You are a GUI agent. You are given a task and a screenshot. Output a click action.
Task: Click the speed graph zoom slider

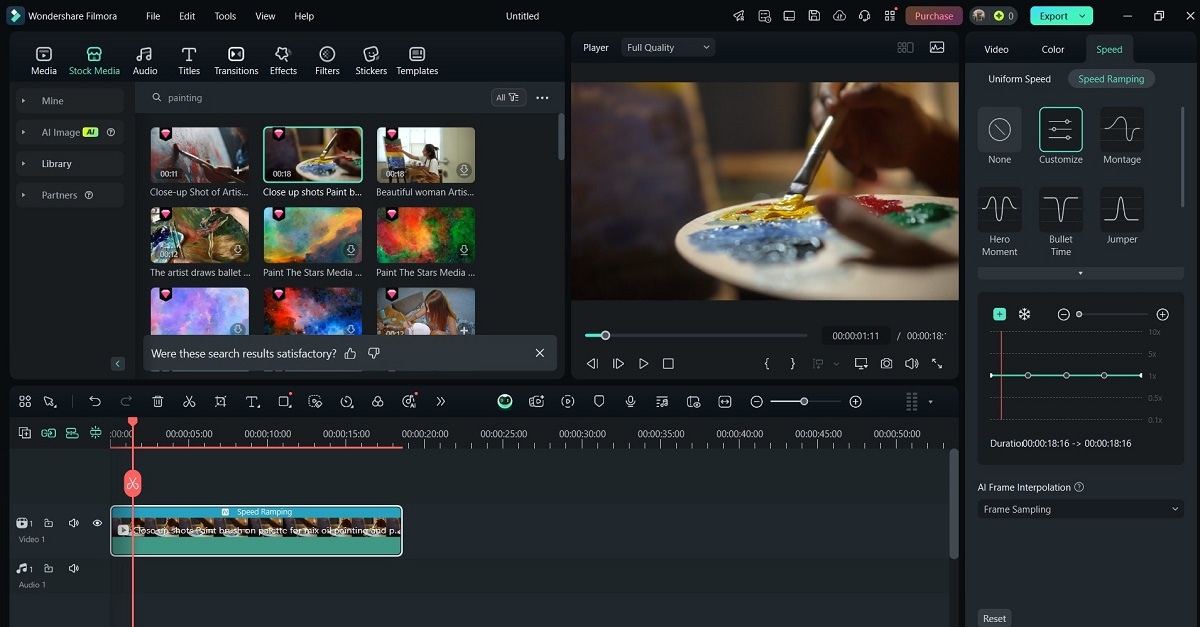click(x=1112, y=314)
